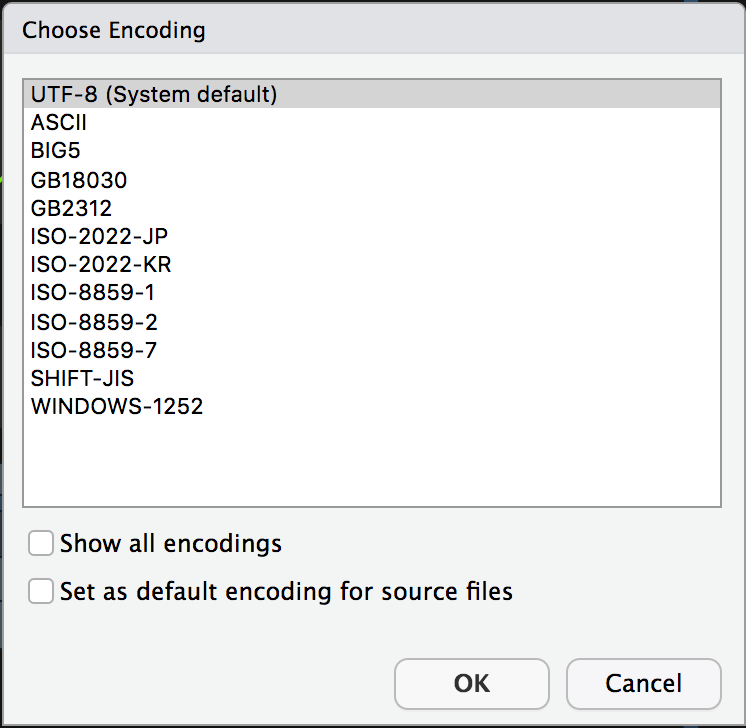Click empty space below WINDOWS-1252 in list
This screenshot has width=746, height=728.
click(371, 462)
